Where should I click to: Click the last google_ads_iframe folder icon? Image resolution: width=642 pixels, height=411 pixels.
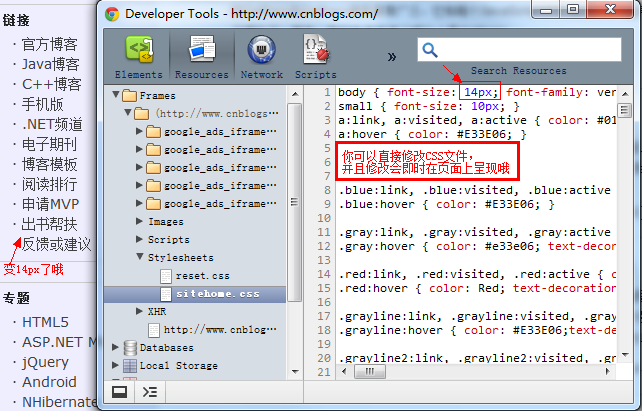[154, 203]
